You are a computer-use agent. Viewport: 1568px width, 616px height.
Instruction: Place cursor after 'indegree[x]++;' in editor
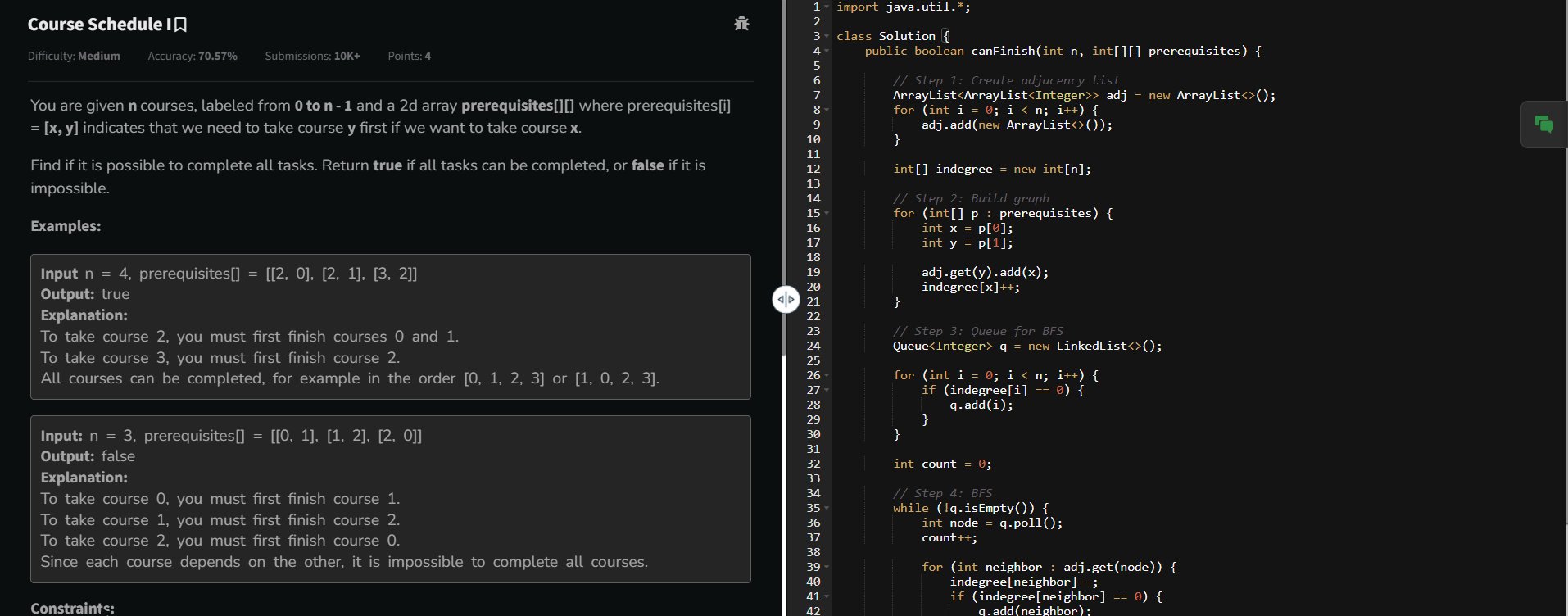pos(1021,287)
